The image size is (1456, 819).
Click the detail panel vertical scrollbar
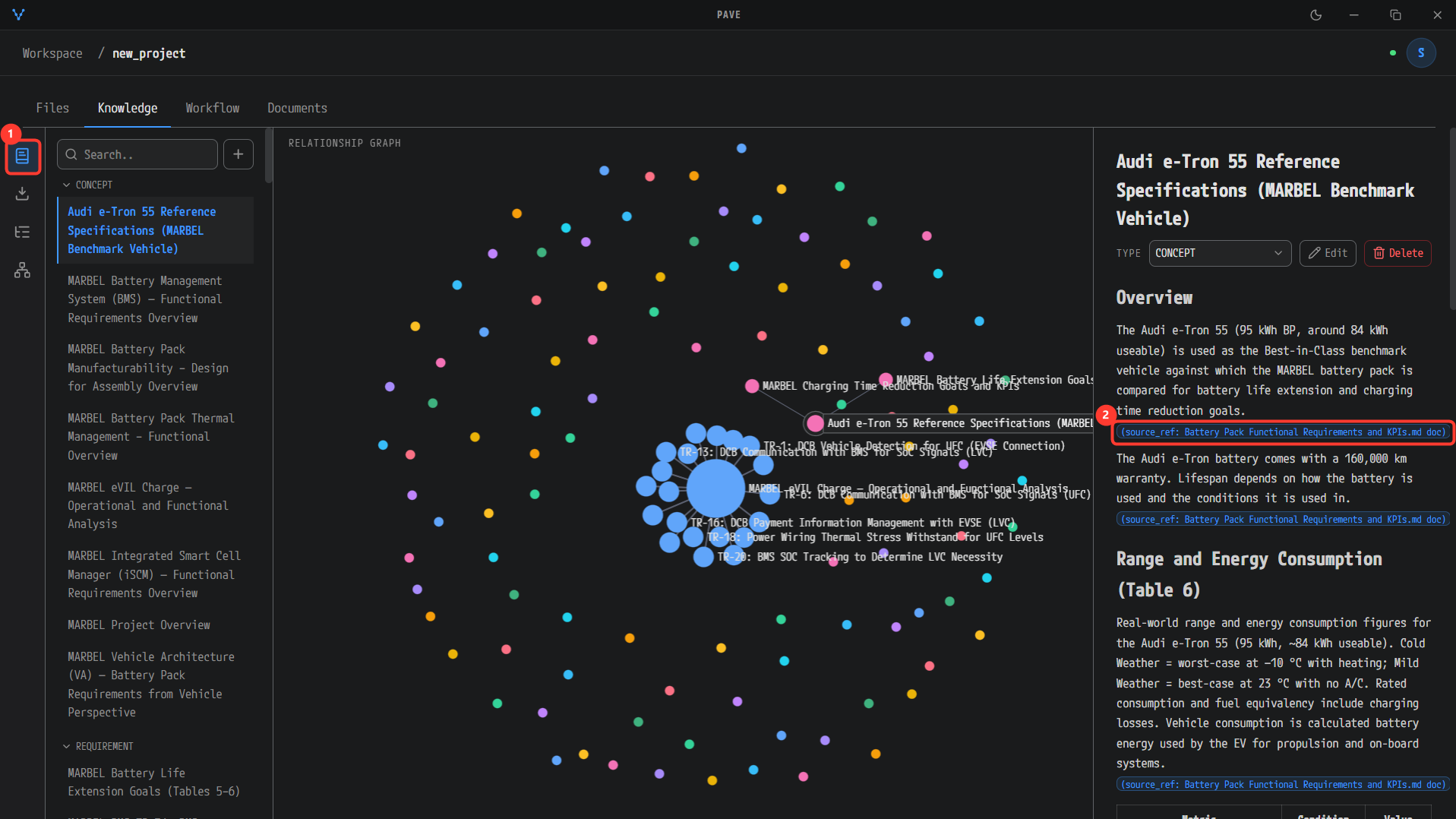click(1452, 219)
